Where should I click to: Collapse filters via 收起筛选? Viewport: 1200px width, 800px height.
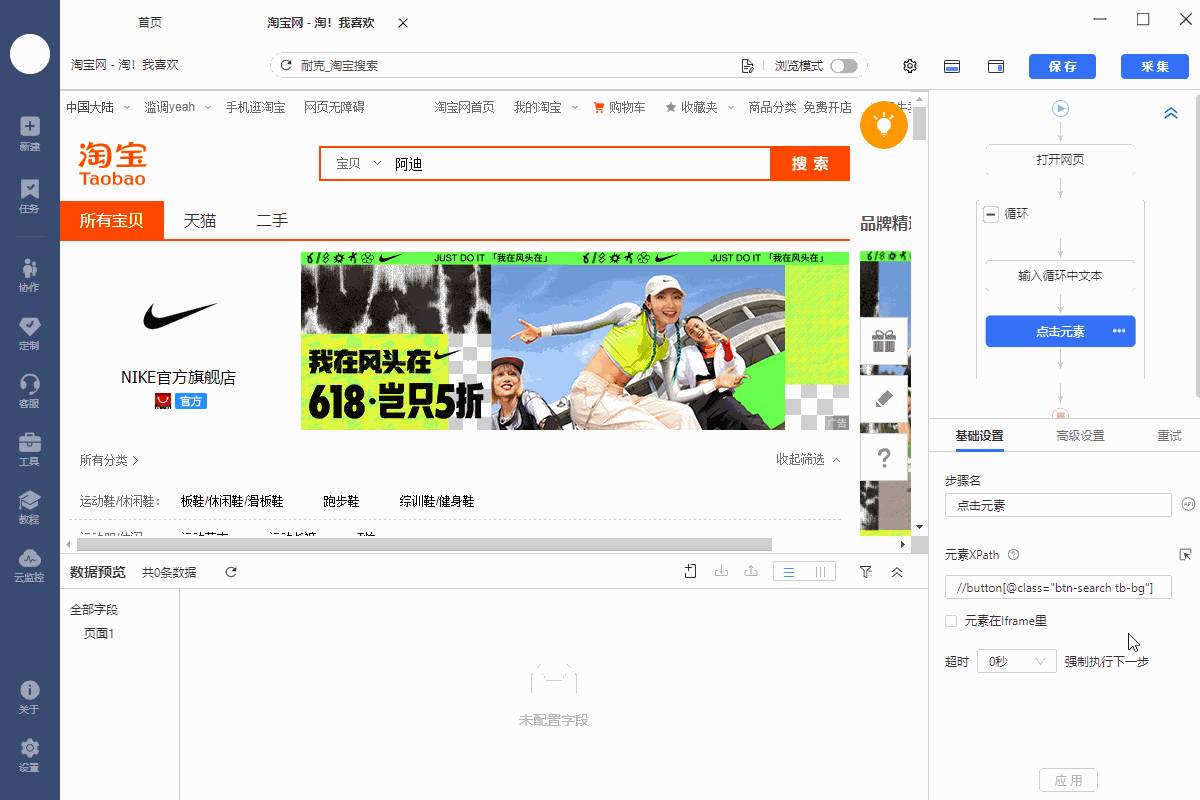[x=808, y=459]
